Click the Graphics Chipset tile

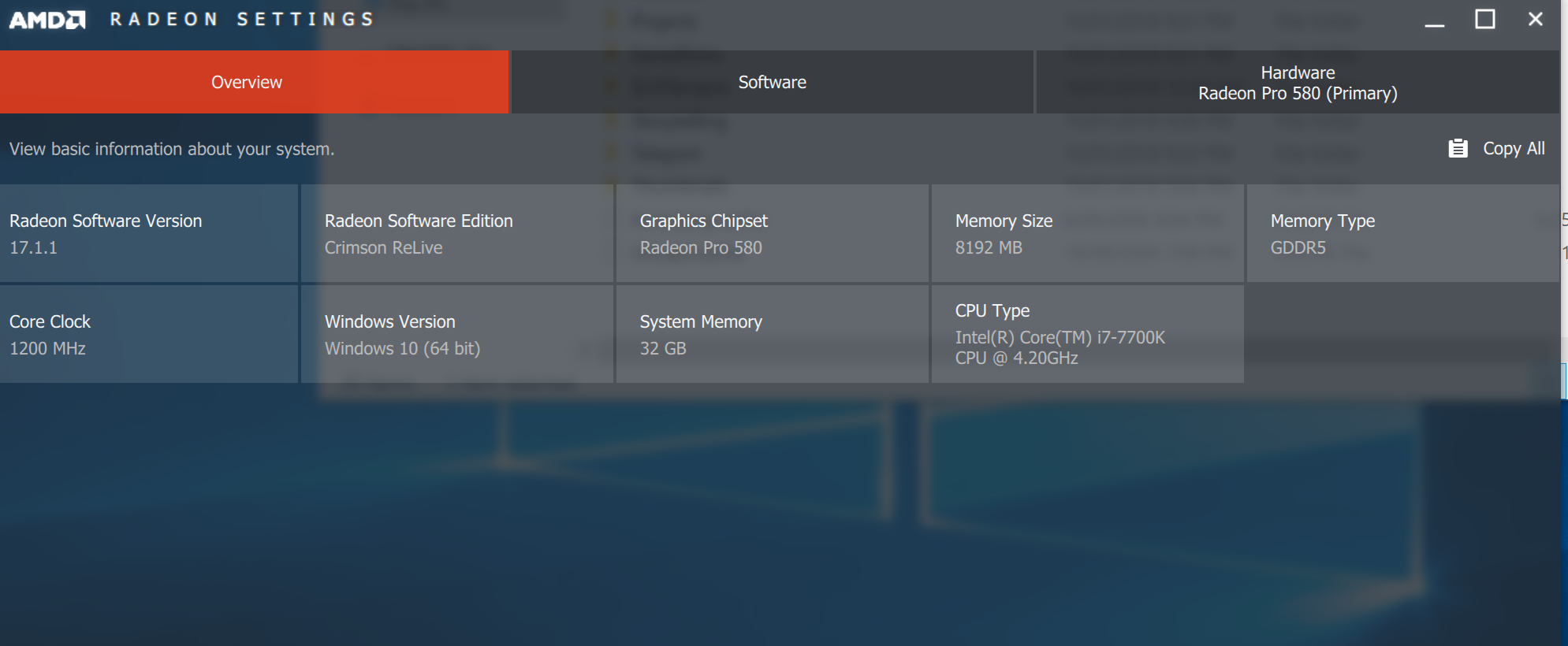tap(772, 233)
